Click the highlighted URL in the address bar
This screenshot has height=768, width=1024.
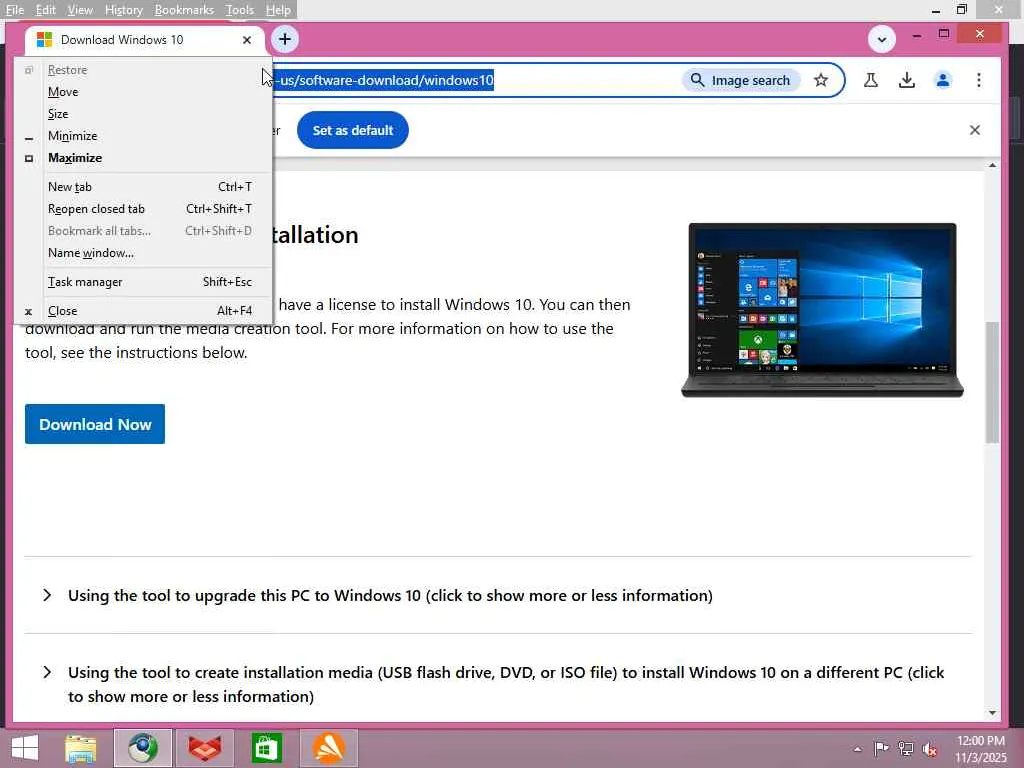click(385, 80)
